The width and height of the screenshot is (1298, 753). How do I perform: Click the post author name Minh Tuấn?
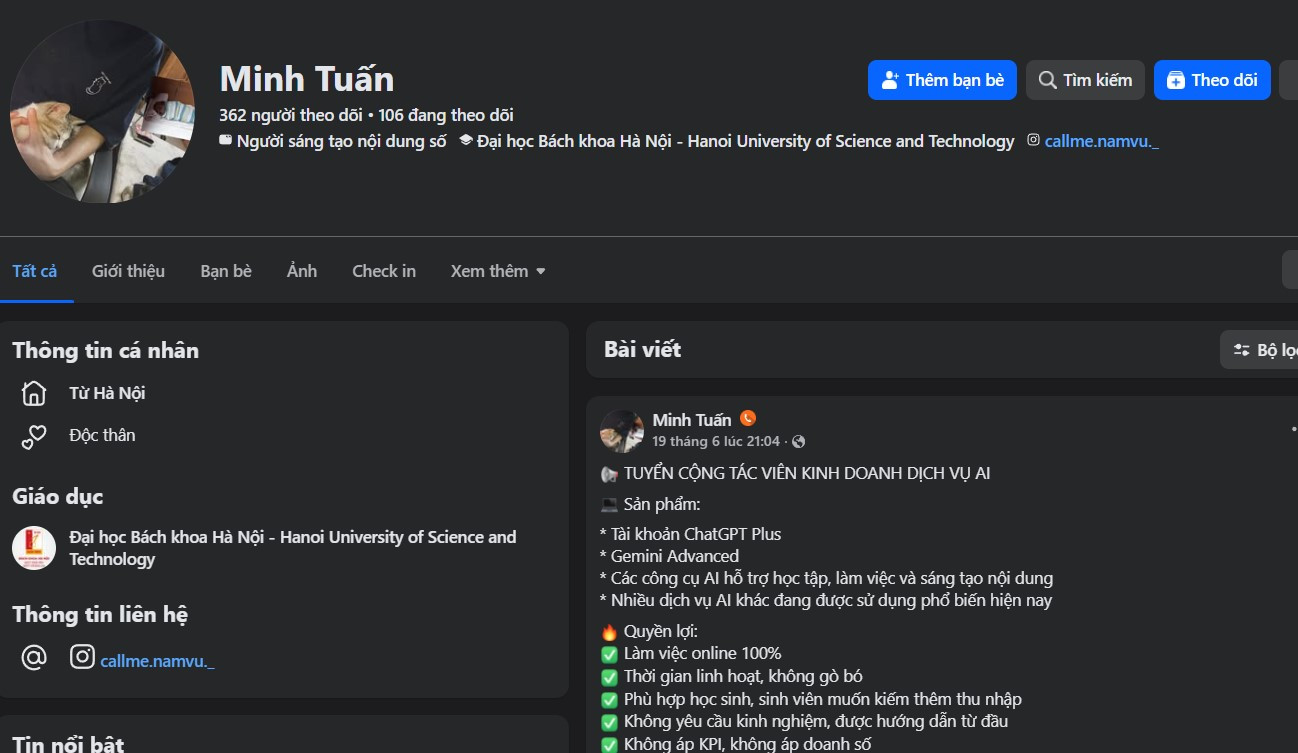(x=692, y=419)
